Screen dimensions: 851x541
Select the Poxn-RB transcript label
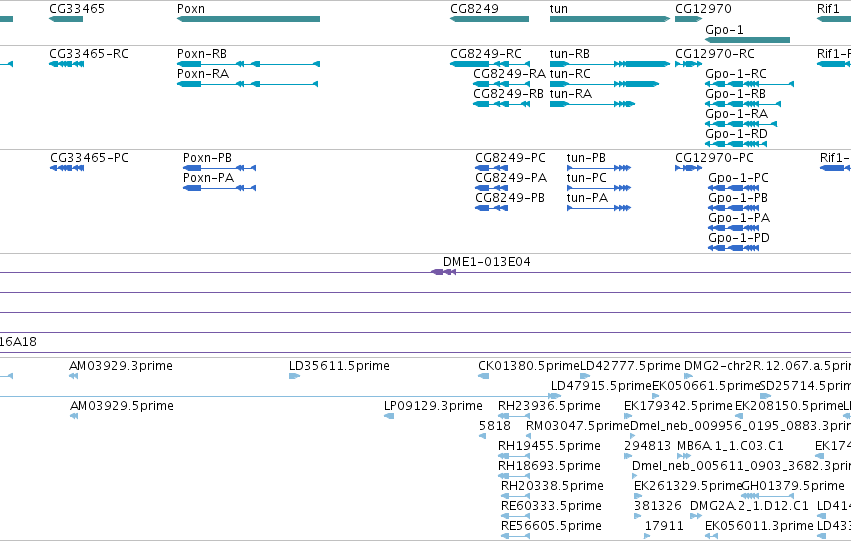[x=202, y=54]
